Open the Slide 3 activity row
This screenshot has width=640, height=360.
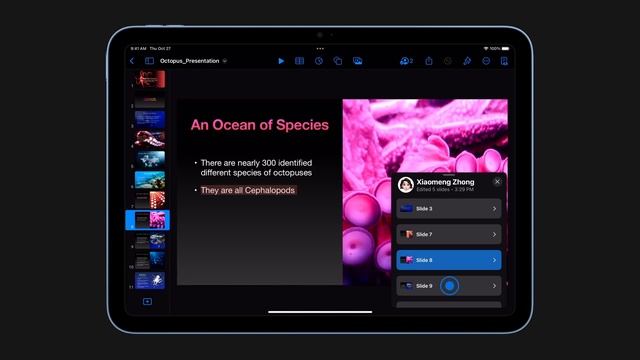point(449,209)
